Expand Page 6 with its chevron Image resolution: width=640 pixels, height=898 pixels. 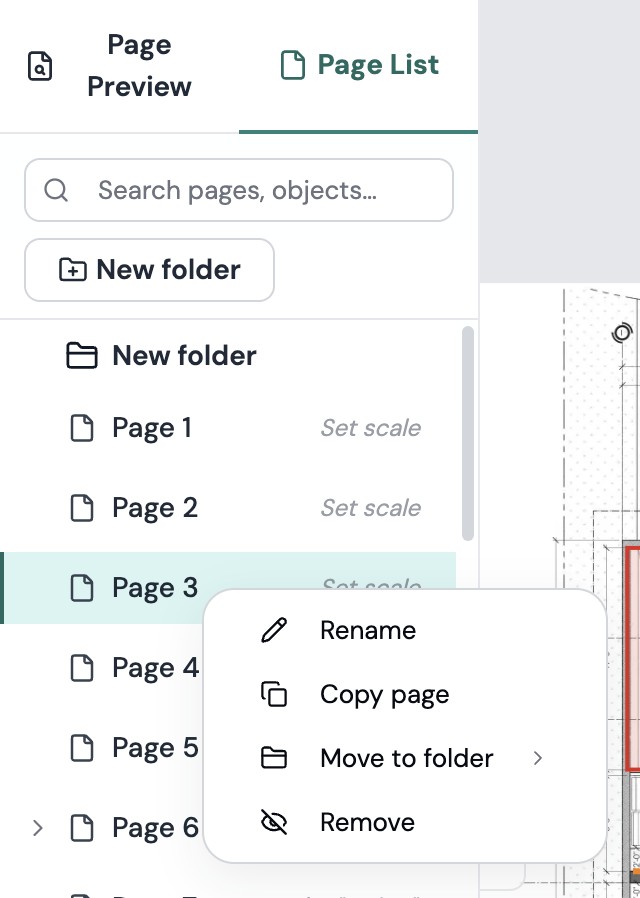coord(38,828)
